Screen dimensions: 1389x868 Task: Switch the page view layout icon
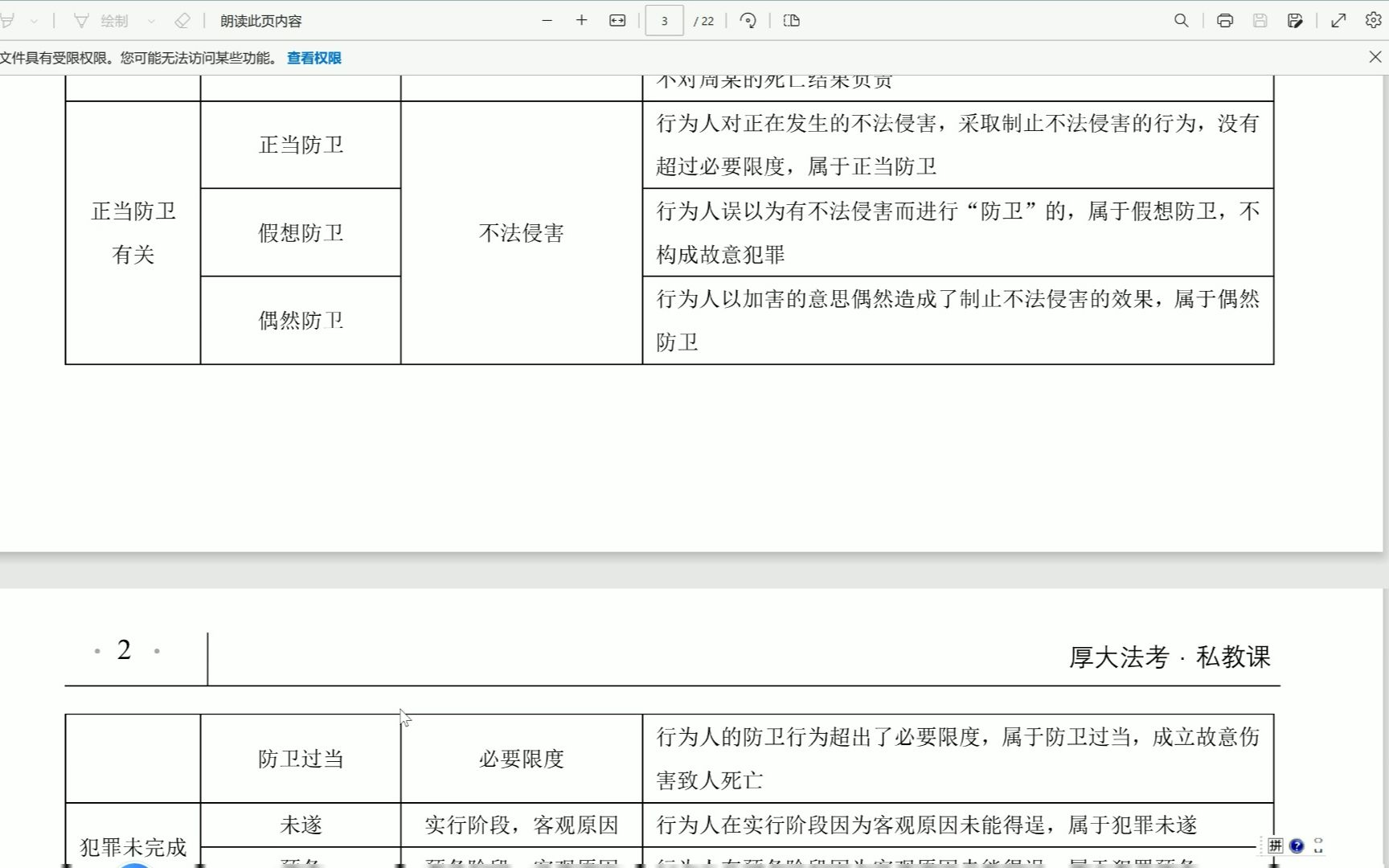[x=792, y=21]
